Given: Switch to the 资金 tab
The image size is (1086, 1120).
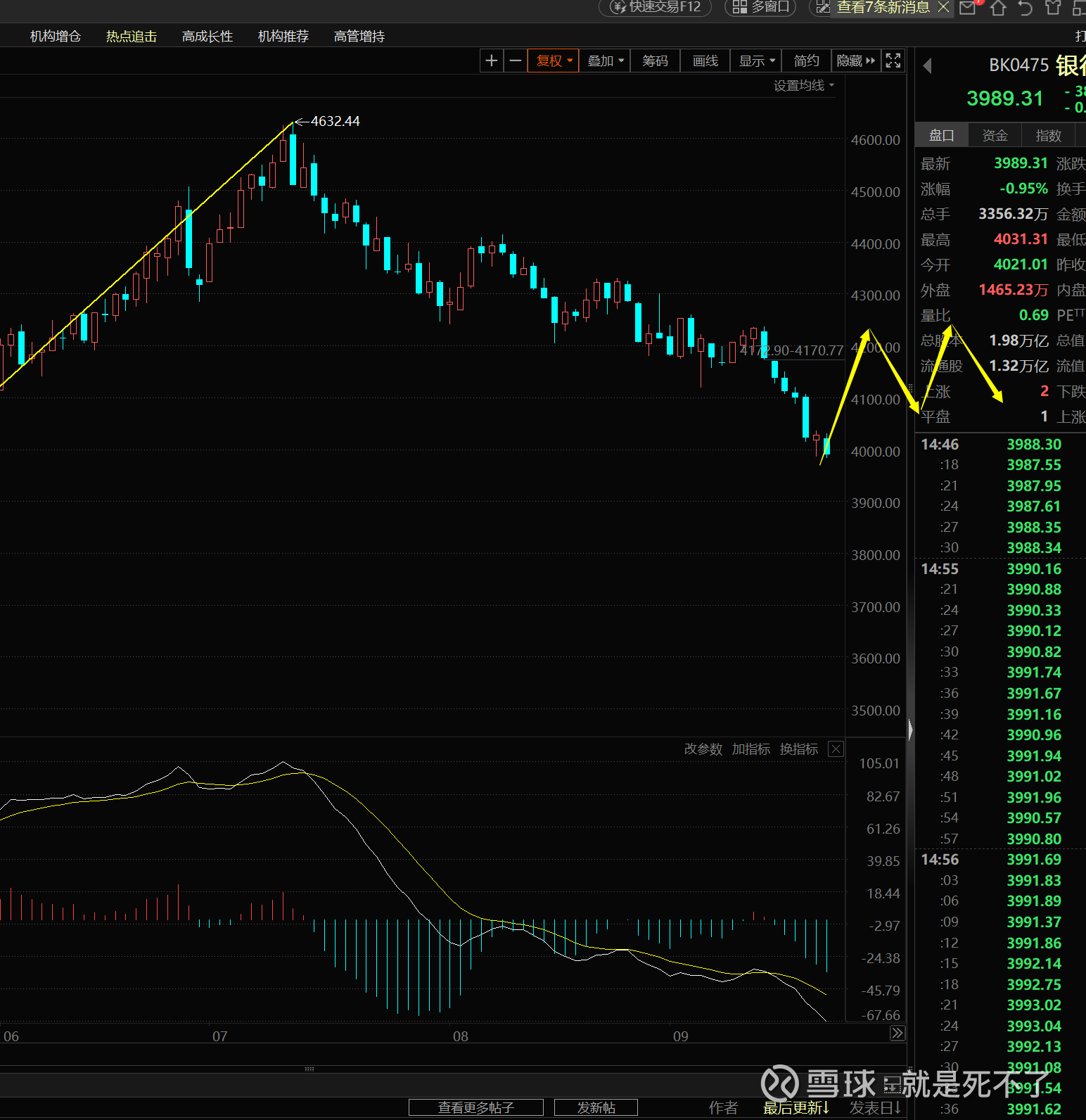Looking at the screenshot, I should point(995,136).
